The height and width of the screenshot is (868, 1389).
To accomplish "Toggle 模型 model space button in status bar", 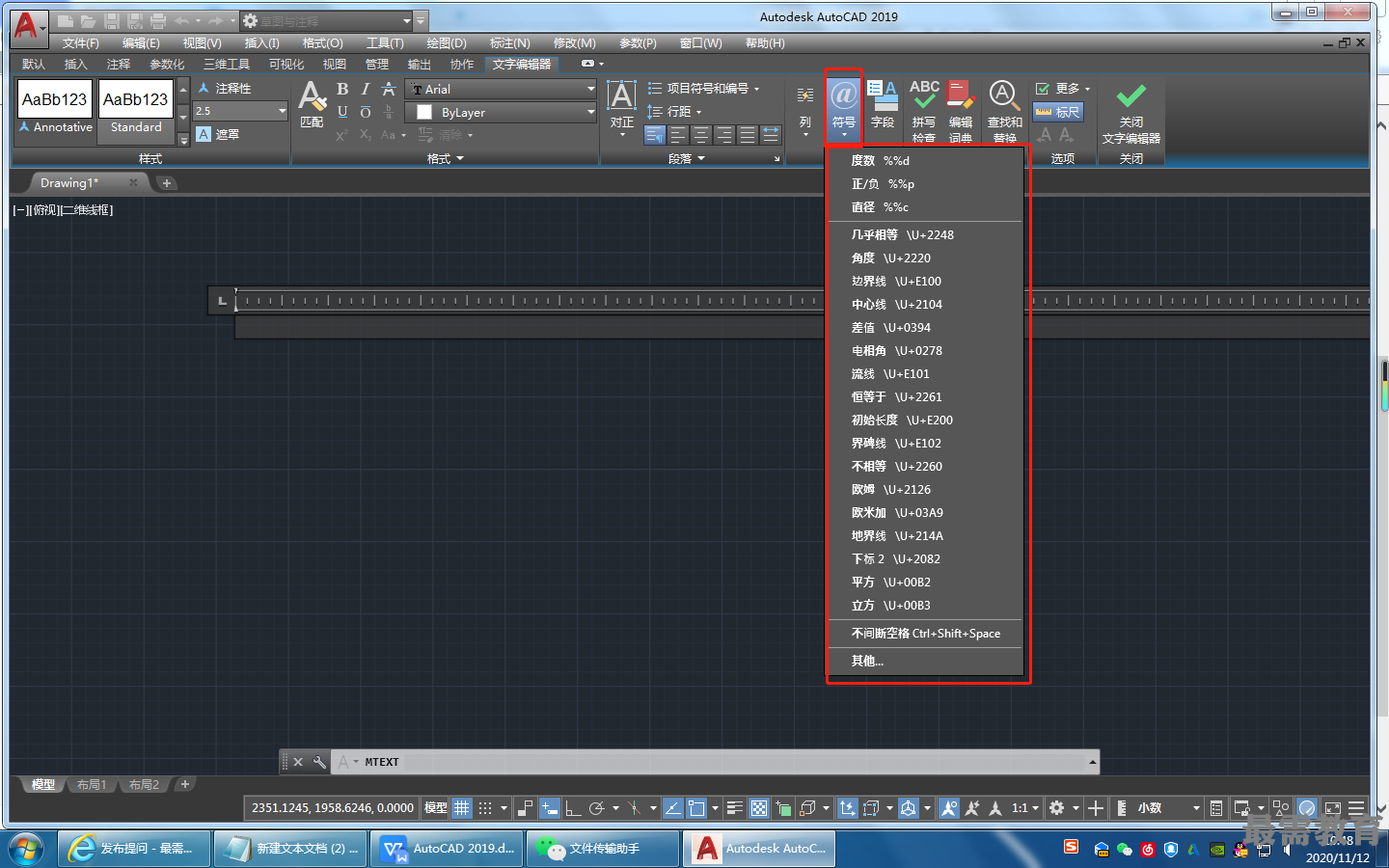I will pos(436,808).
